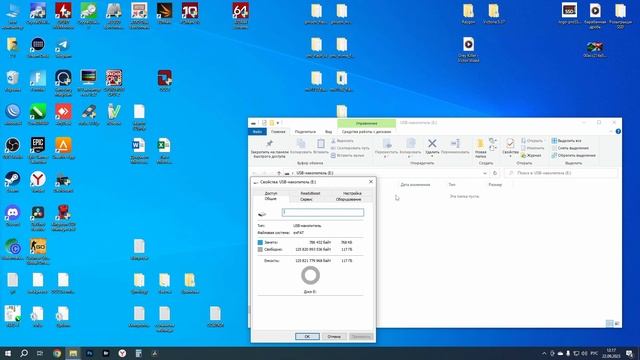
Task: Expand the ribbon collapse chevron
Action: [611, 131]
